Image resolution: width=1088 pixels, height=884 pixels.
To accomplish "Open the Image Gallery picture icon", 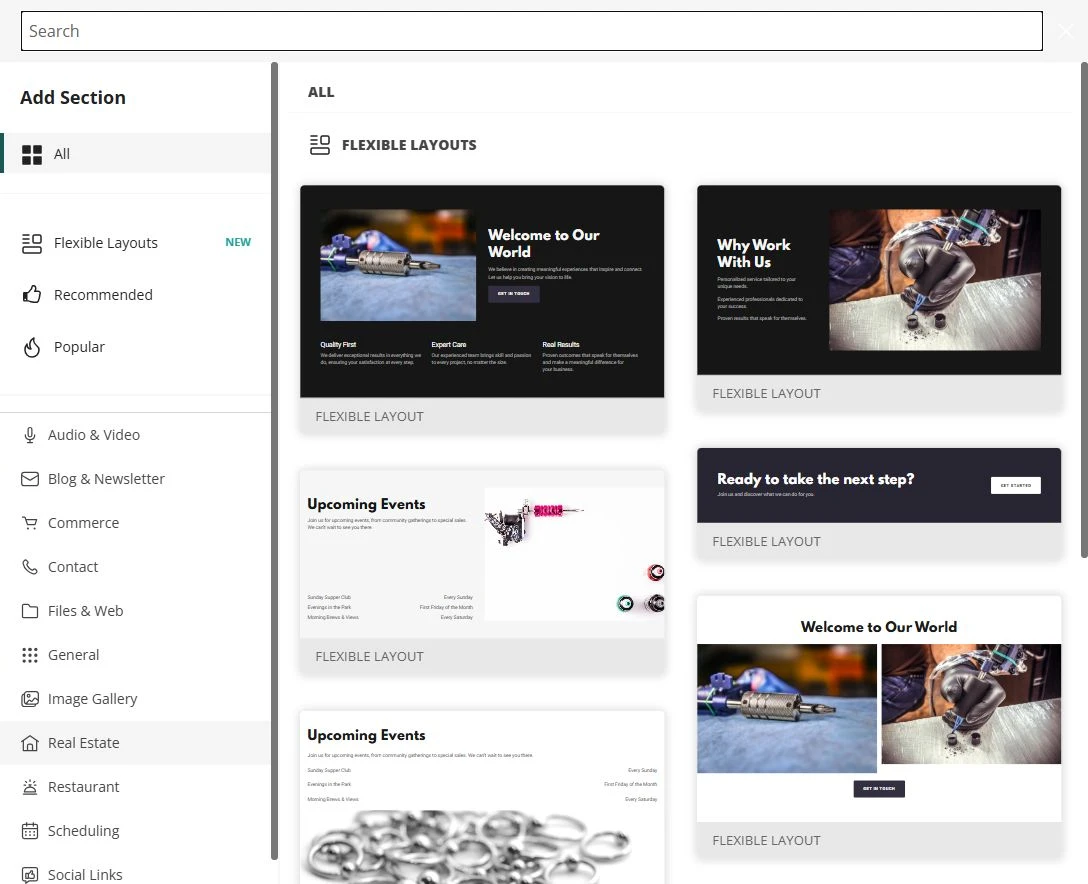I will (x=30, y=699).
